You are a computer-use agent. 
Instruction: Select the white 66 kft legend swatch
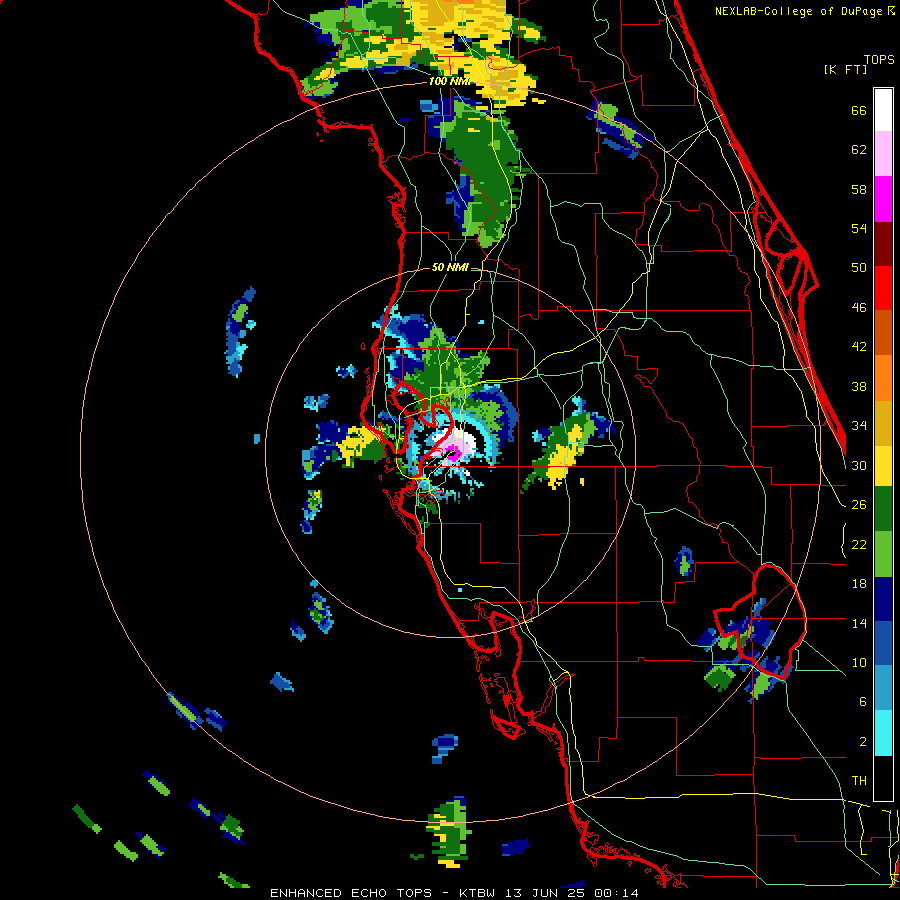coord(883,110)
